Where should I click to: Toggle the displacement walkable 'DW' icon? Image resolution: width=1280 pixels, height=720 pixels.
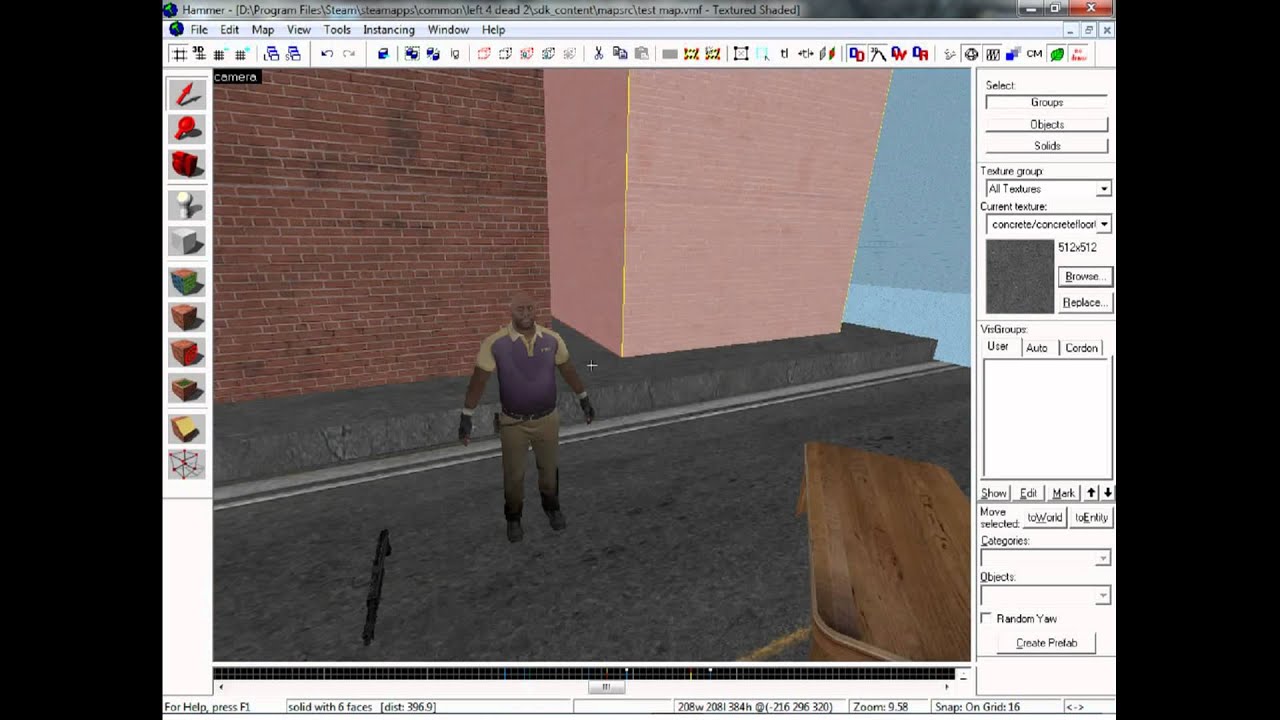tap(899, 54)
